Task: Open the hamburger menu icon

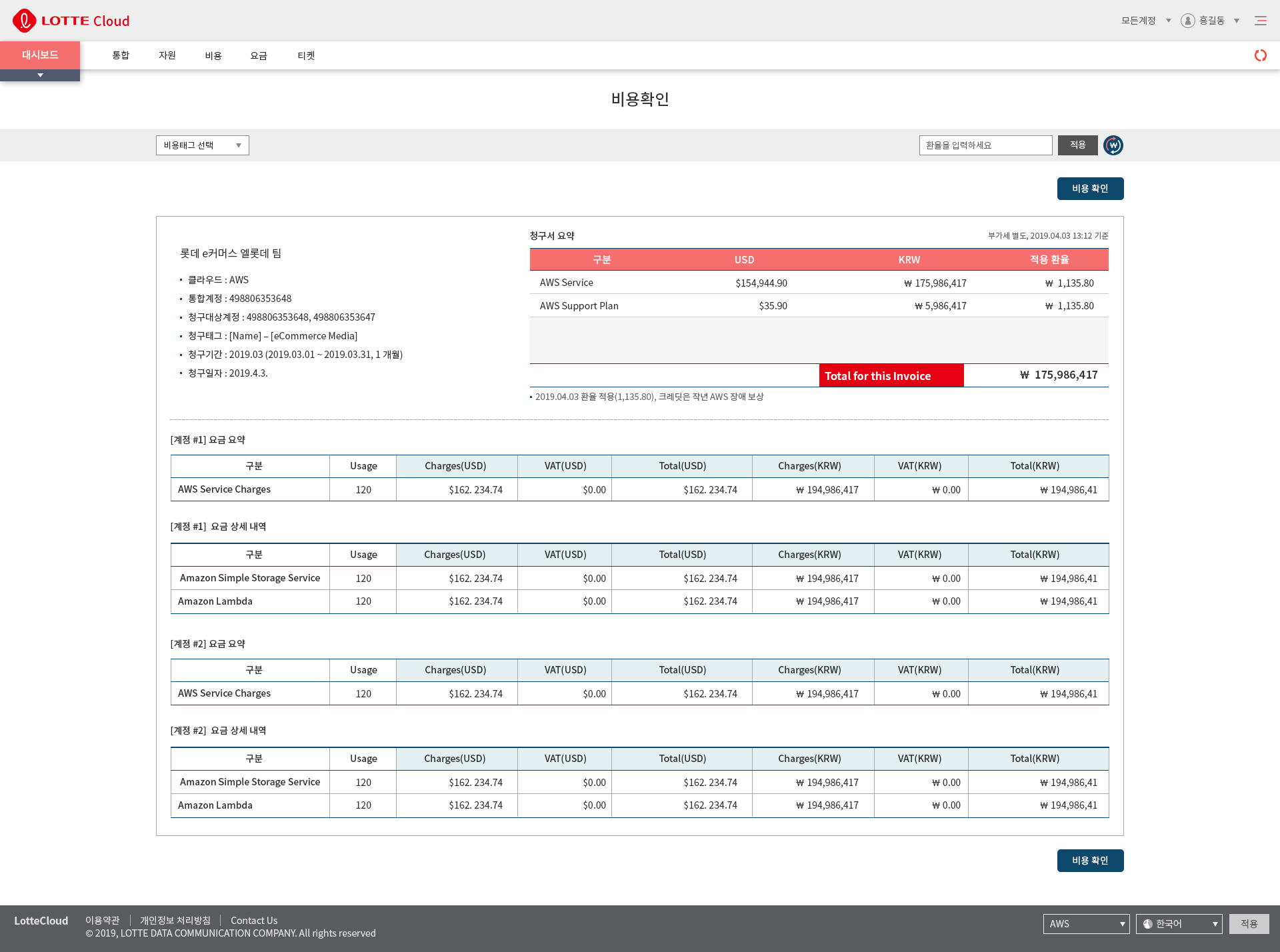Action: coord(1260,21)
